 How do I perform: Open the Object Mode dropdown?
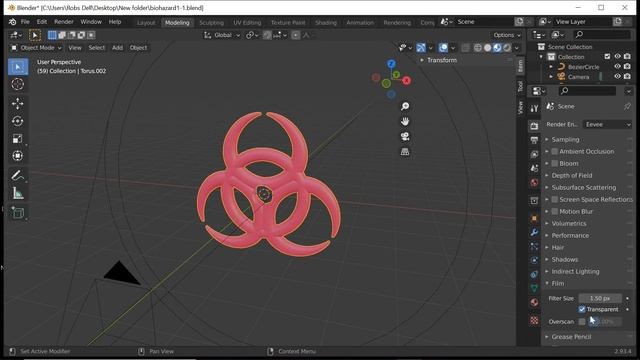pyautogui.click(x=36, y=48)
